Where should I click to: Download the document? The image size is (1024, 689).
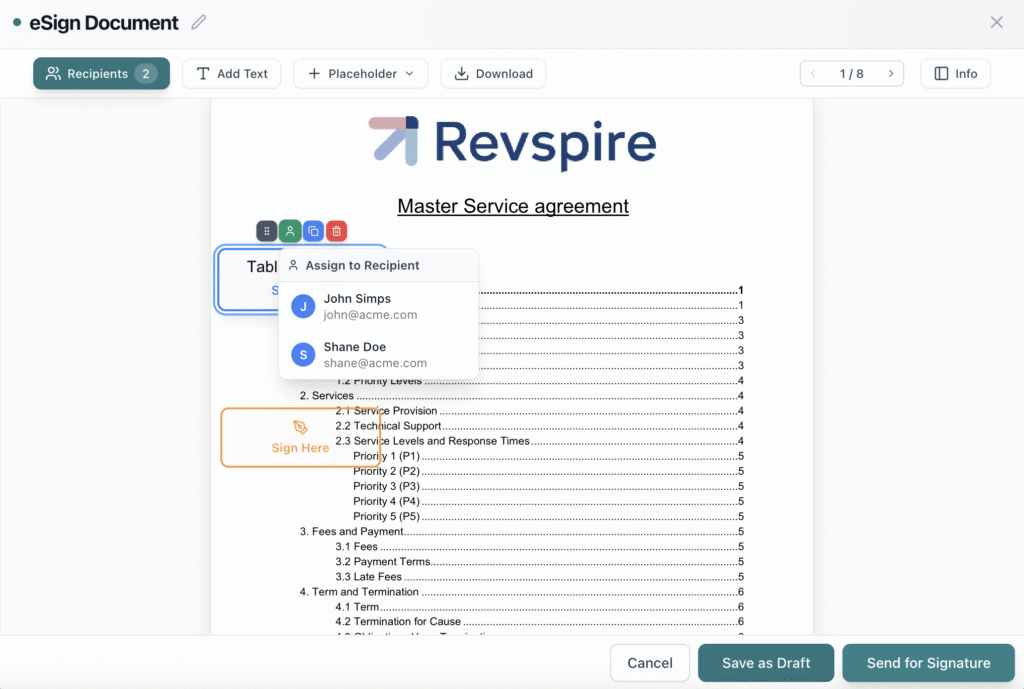(x=493, y=74)
